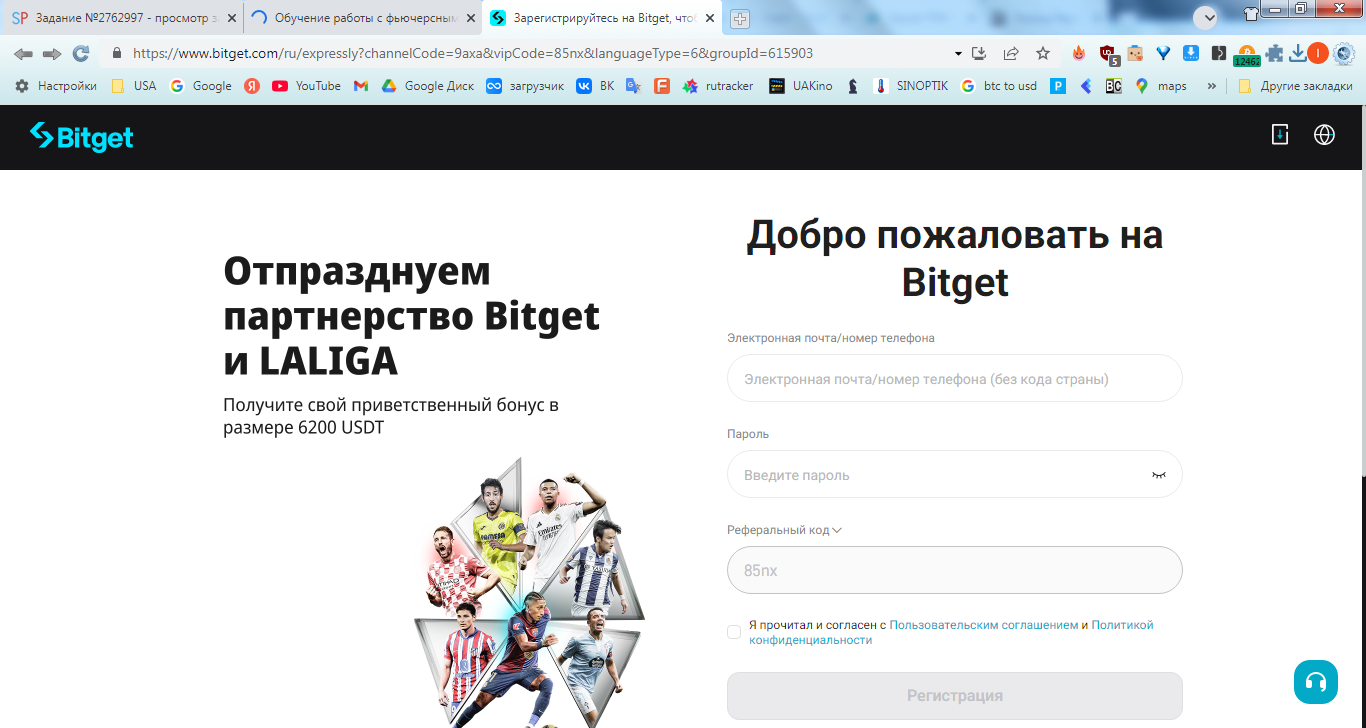Open the blue P bookmark icon
This screenshot has height=728, width=1366.
[1058, 86]
